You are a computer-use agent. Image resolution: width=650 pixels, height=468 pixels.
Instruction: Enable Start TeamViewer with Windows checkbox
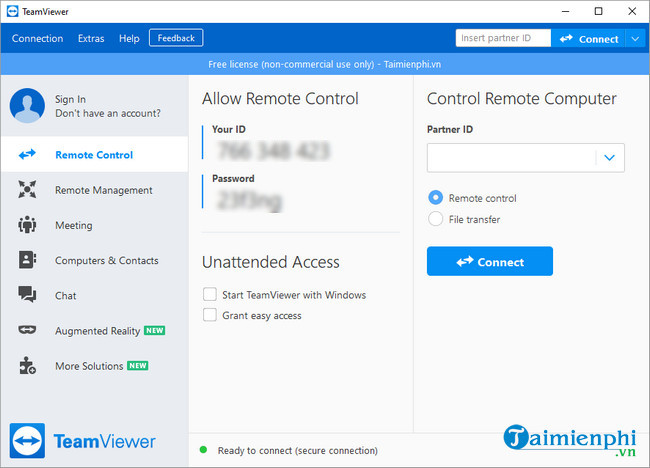pyautogui.click(x=210, y=294)
